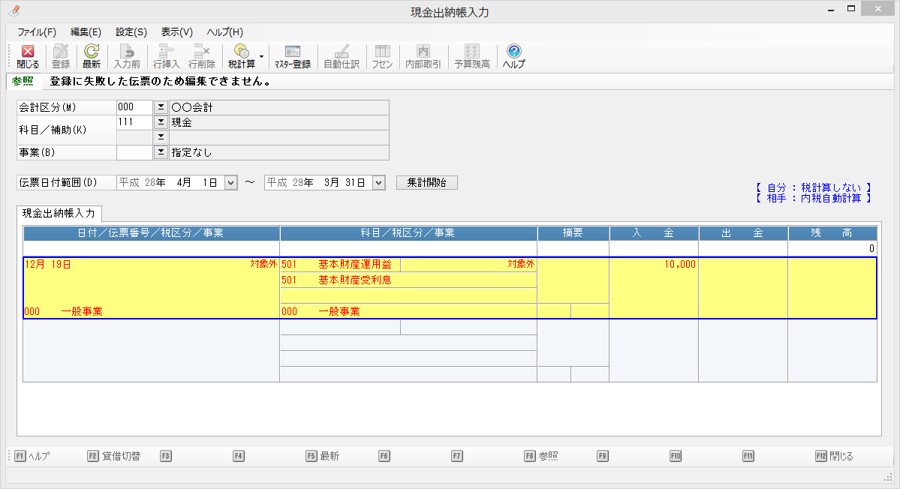Click the 科目 code field containing 111
Screen dimensions: 900x489
tap(133, 122)
